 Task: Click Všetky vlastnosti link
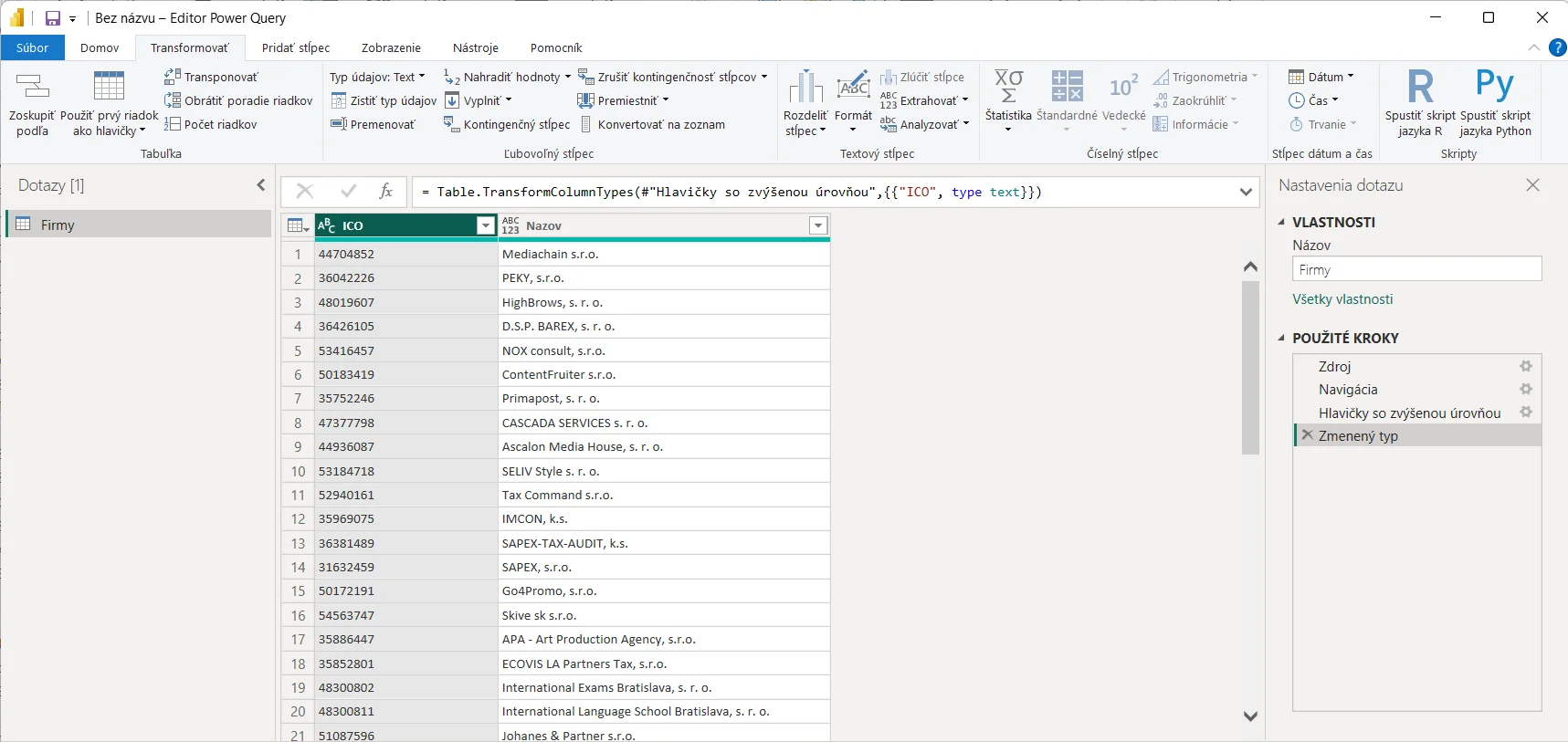point(1342,299)
